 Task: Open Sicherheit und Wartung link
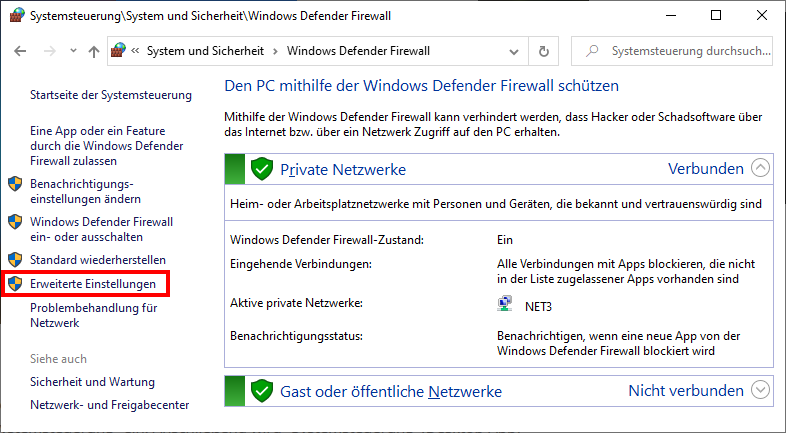[x=92, y=382]
